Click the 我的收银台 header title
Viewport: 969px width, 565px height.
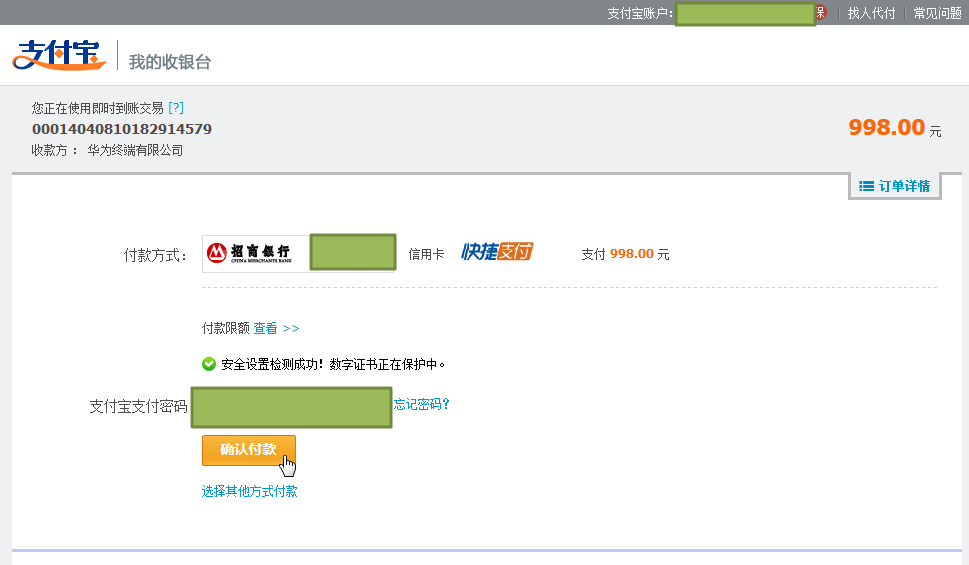[170, 62]
